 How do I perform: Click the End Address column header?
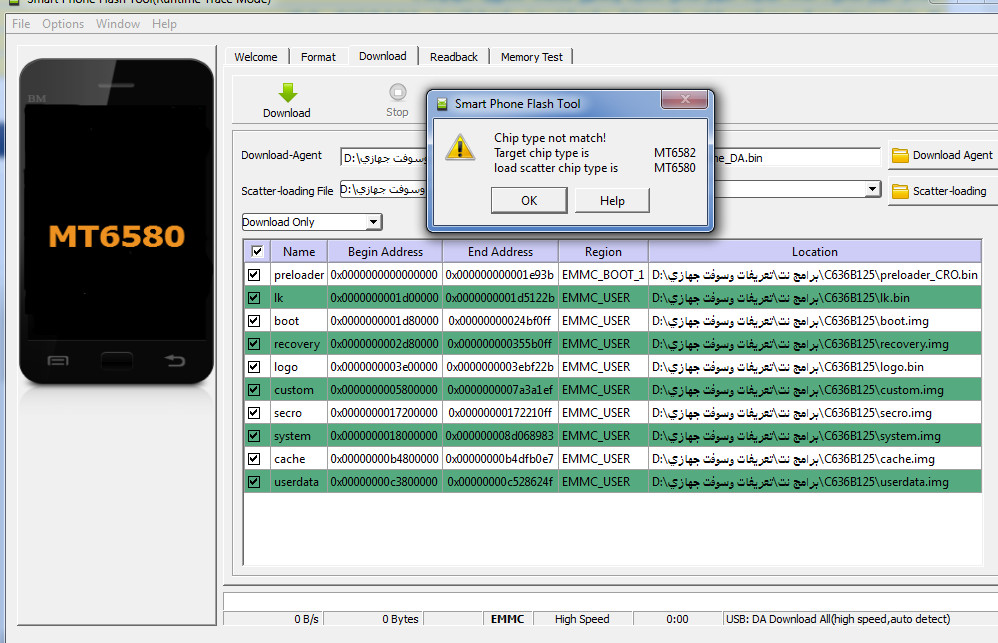click(500, 251)
